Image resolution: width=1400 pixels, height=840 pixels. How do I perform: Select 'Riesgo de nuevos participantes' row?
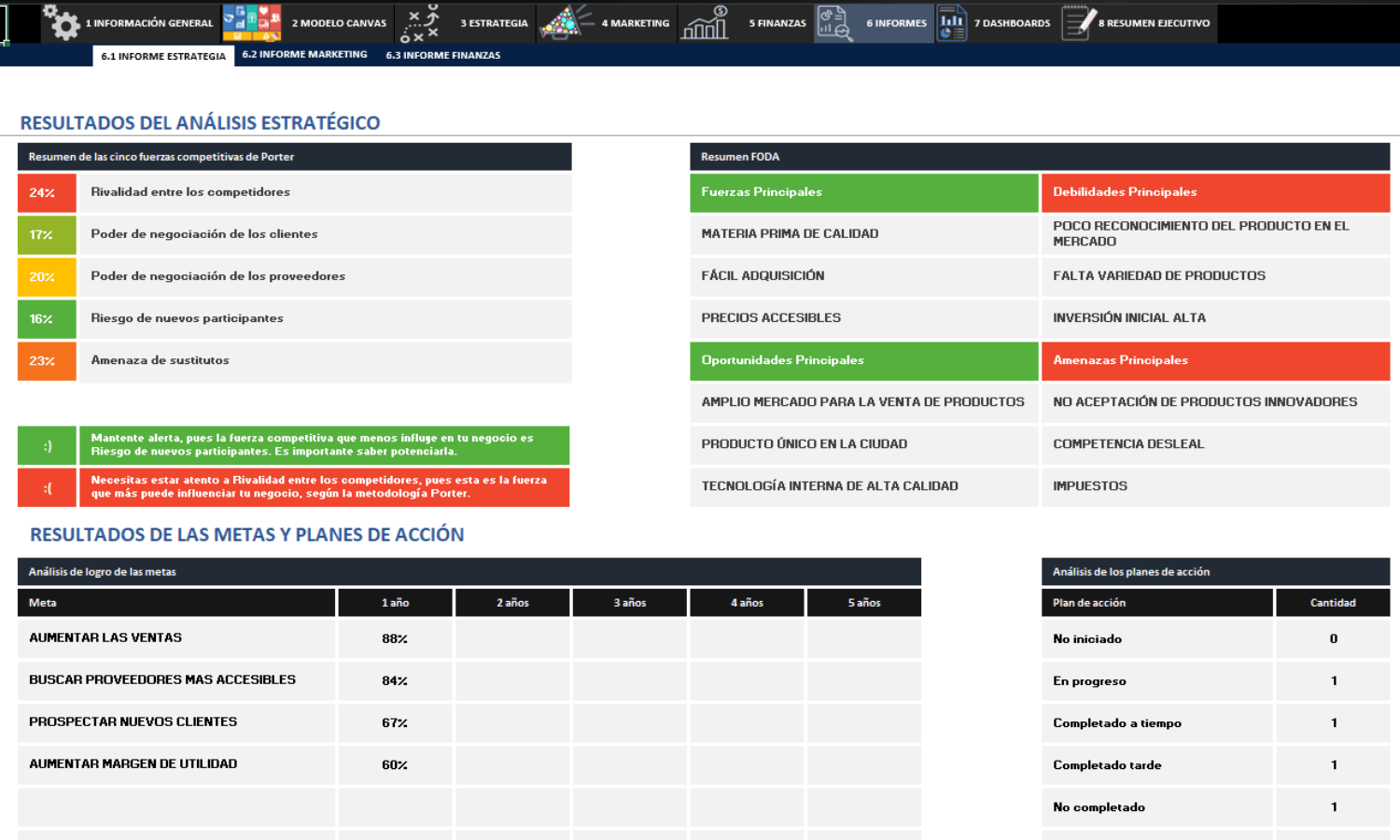(x=326, y=319)
